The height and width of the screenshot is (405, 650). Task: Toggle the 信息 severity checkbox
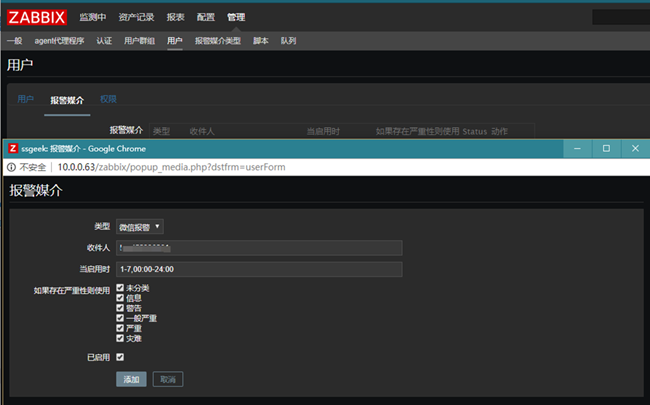(x=120, y=298)
